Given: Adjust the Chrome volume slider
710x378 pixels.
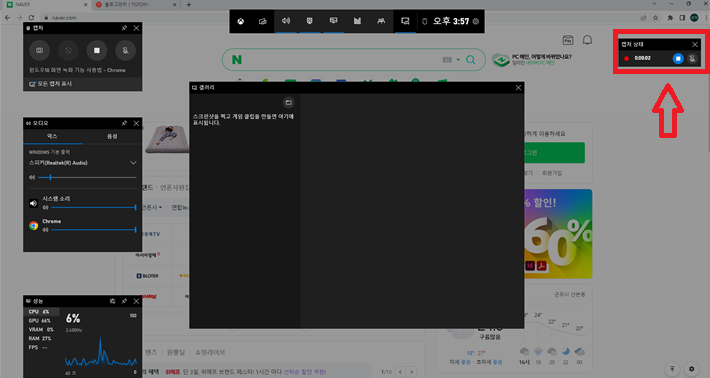Looking at the screenshot, I should click(x=93, y=230).
